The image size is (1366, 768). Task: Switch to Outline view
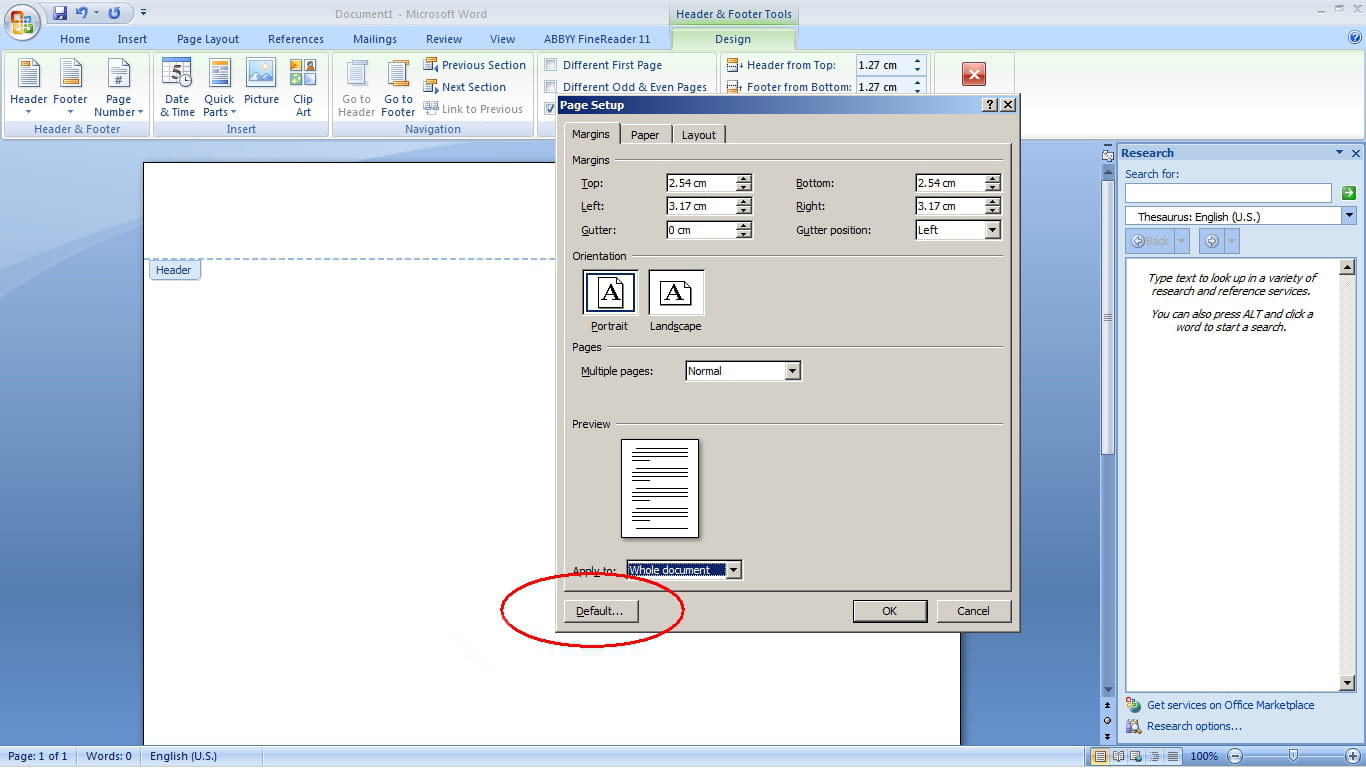[x=1154, y=756]
